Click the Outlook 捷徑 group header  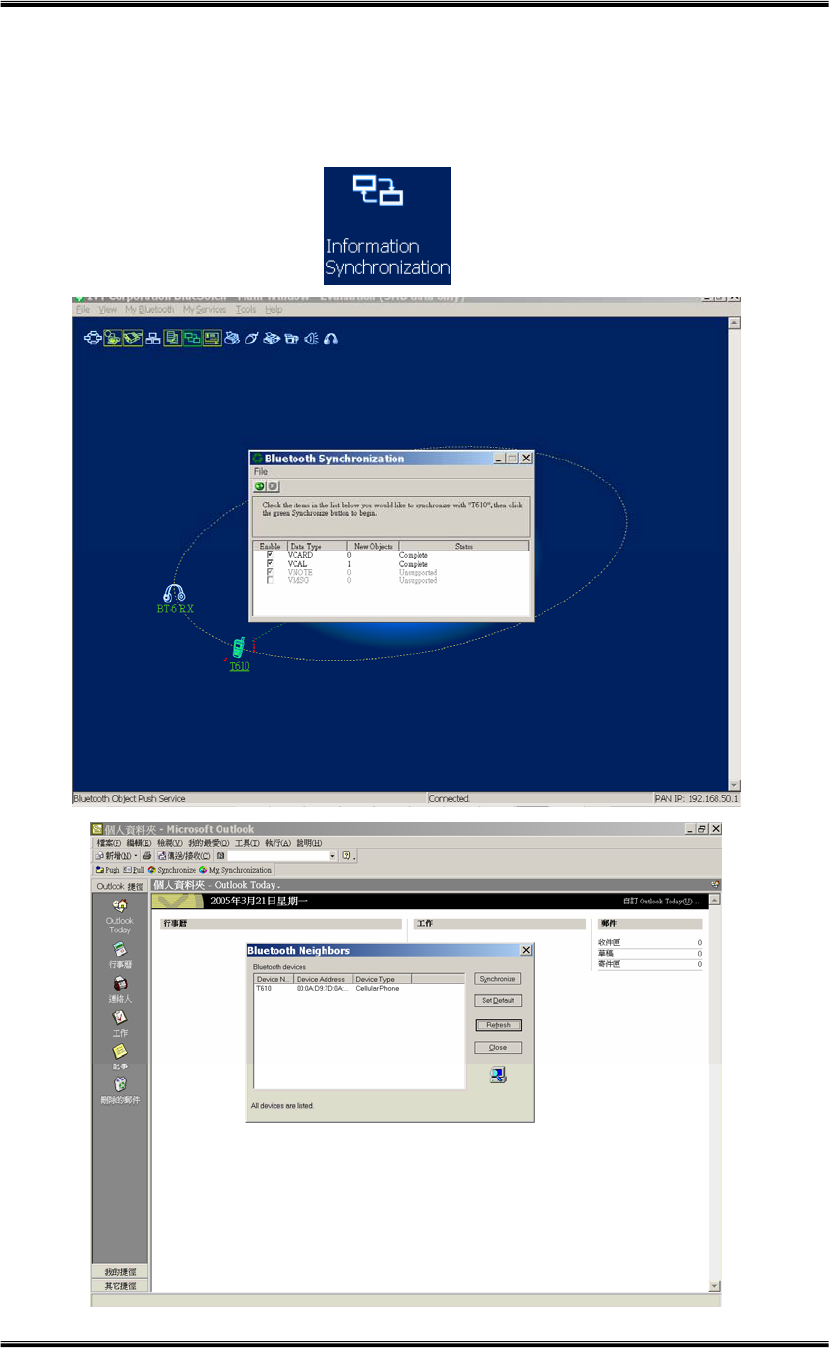tap(120, 886)
